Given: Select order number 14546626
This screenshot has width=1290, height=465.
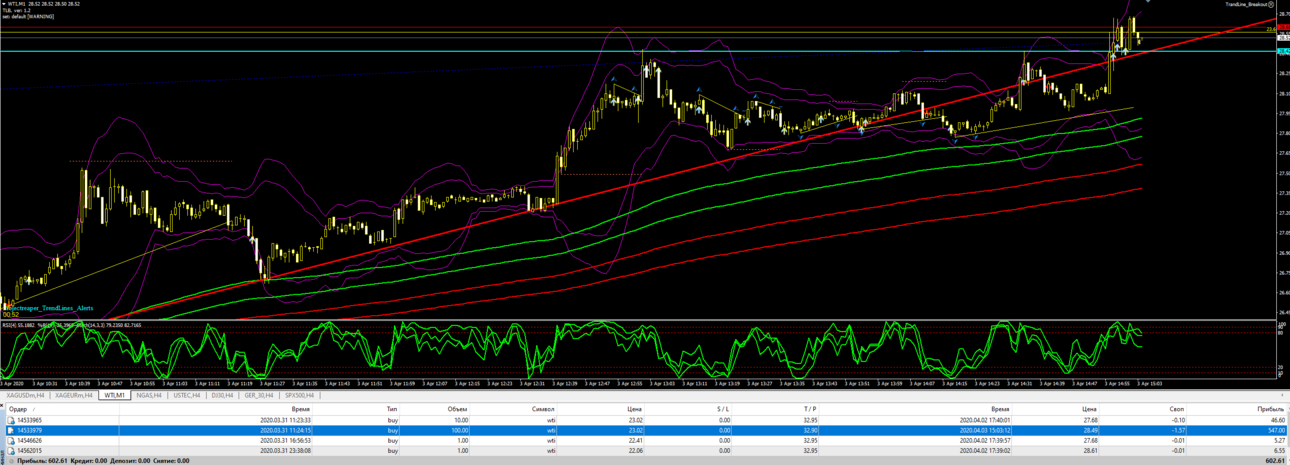Looking at the screenshot, I should click(x=28, y=441).
